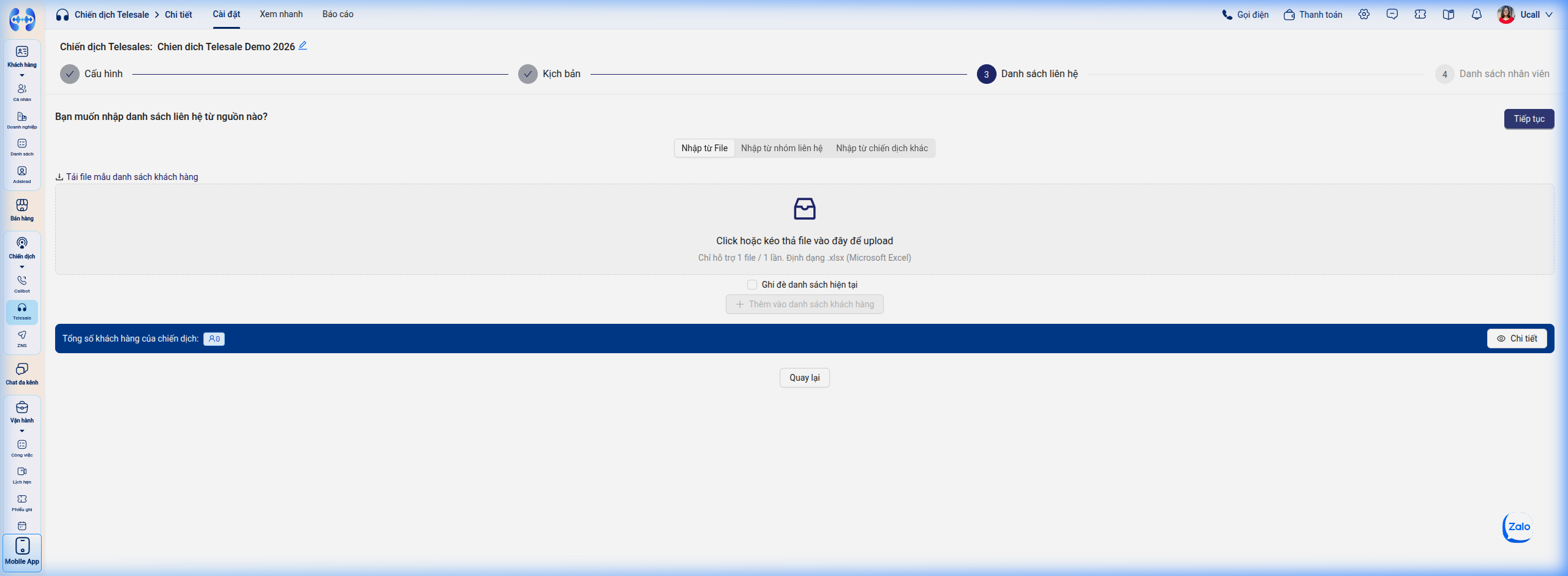Open the chat message icon in header
Viewport: 1568px width, 576px height.
[1392, 14]
